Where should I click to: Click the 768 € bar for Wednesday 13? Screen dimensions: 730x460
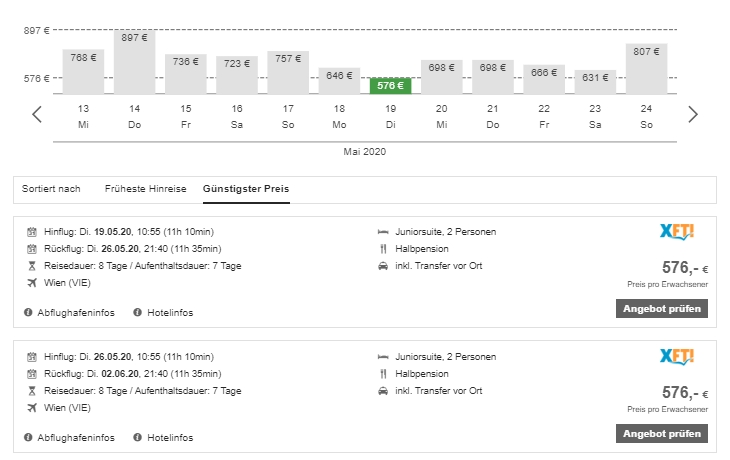pos(83,71)
